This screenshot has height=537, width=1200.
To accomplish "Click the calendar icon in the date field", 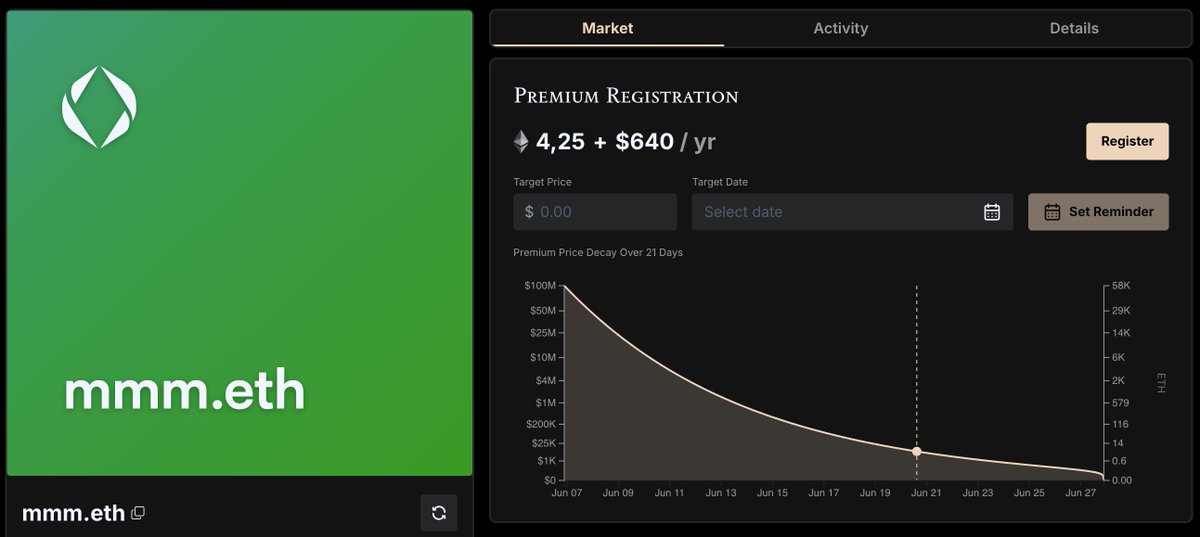I will pos(992,212).
